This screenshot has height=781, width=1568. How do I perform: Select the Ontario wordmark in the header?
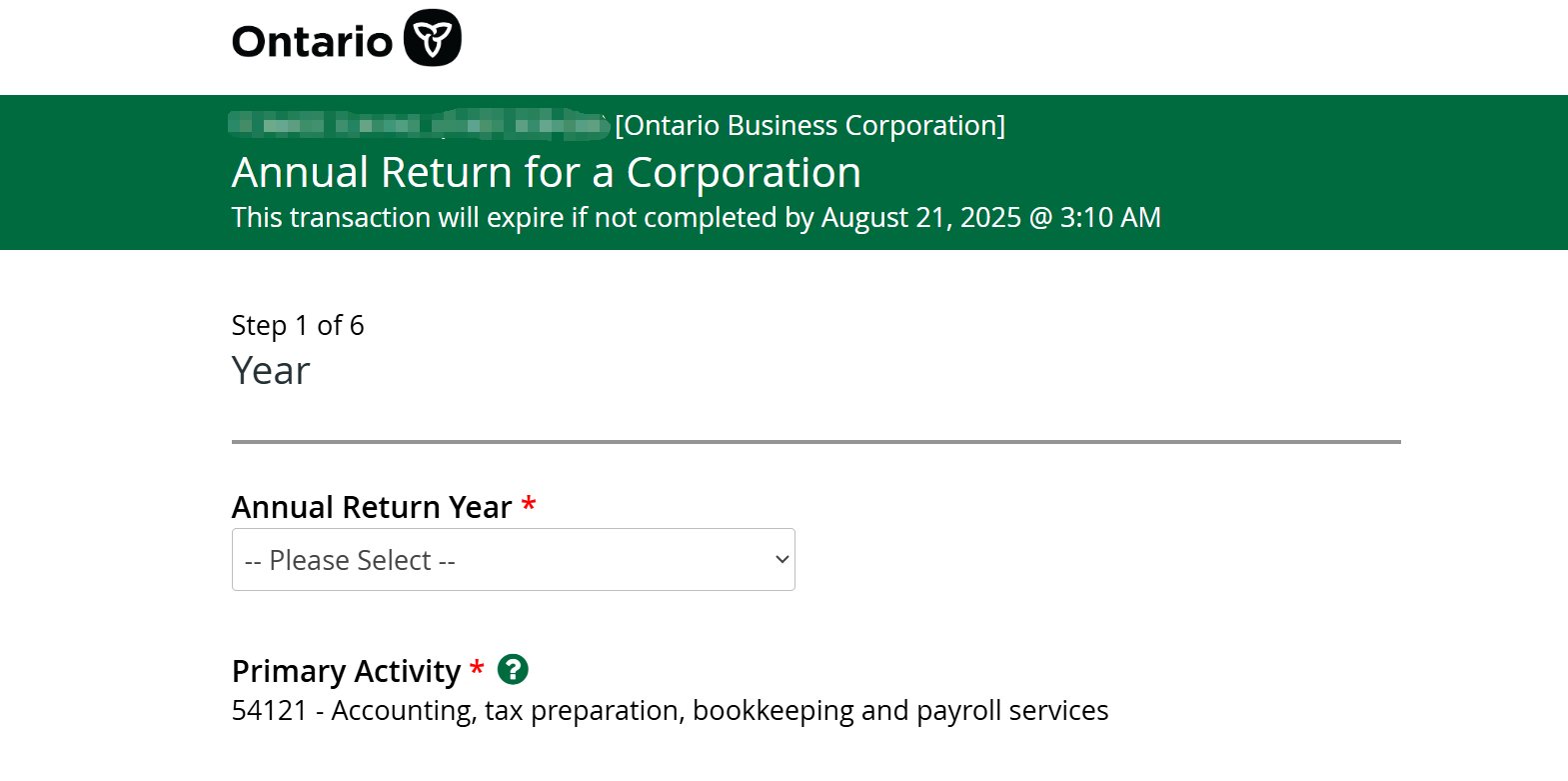coord(312,40)
